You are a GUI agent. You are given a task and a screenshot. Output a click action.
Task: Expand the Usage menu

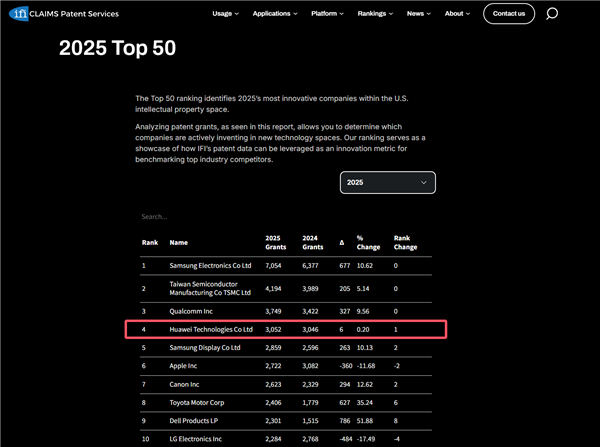tap(227, 14)
